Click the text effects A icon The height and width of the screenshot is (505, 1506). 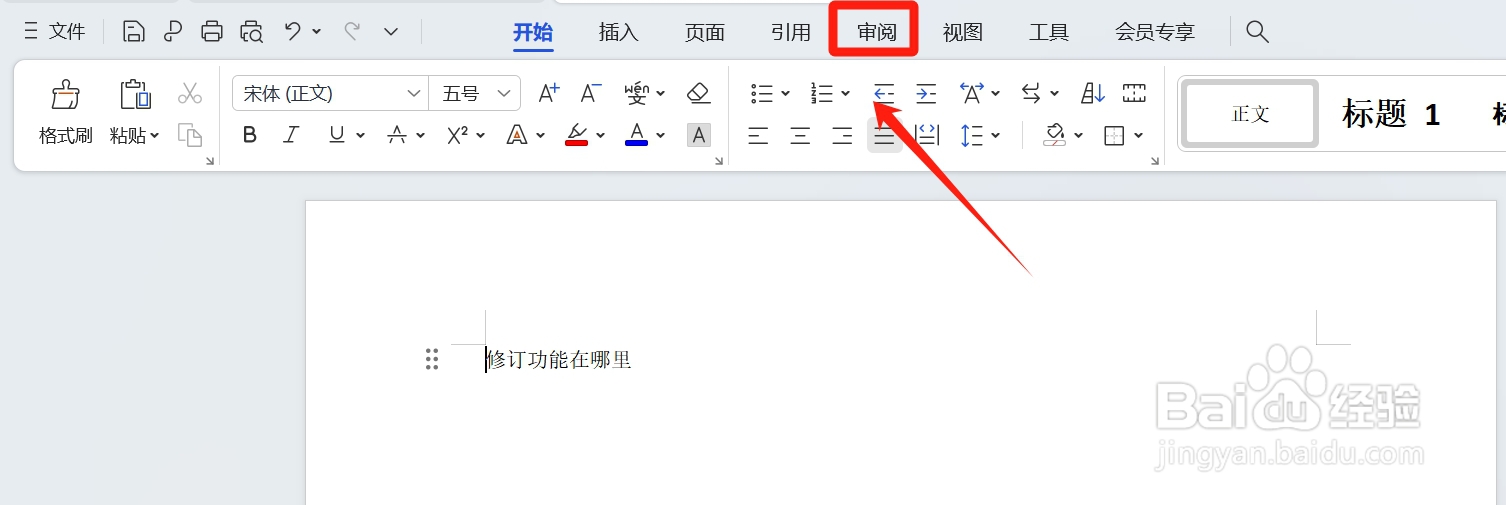click(517, 135)
